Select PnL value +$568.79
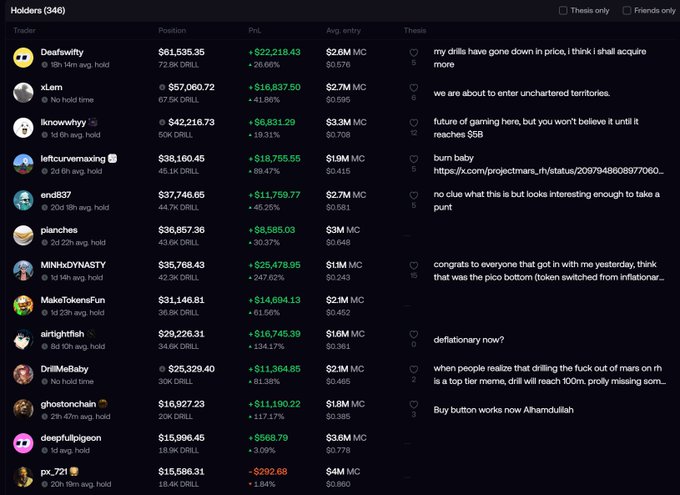This screenshot has height=495, width=680. pyautogui.click(x=268, y=438)
